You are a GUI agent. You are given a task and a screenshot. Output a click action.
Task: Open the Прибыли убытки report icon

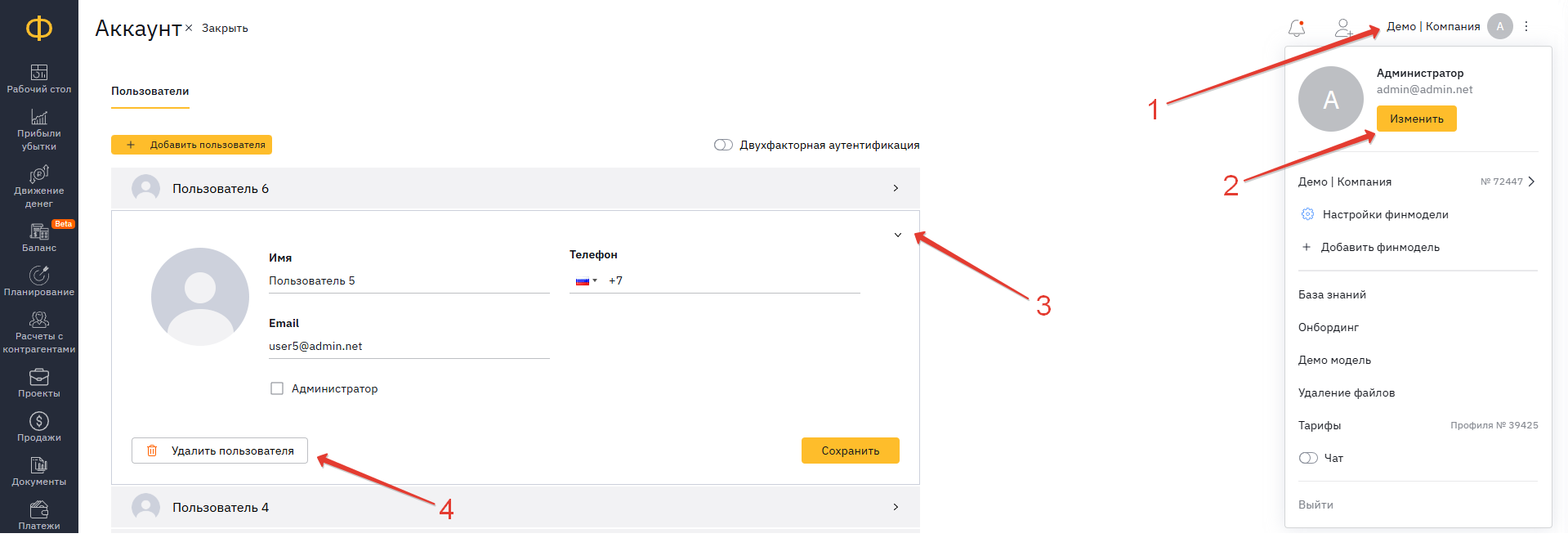(39, 117)
